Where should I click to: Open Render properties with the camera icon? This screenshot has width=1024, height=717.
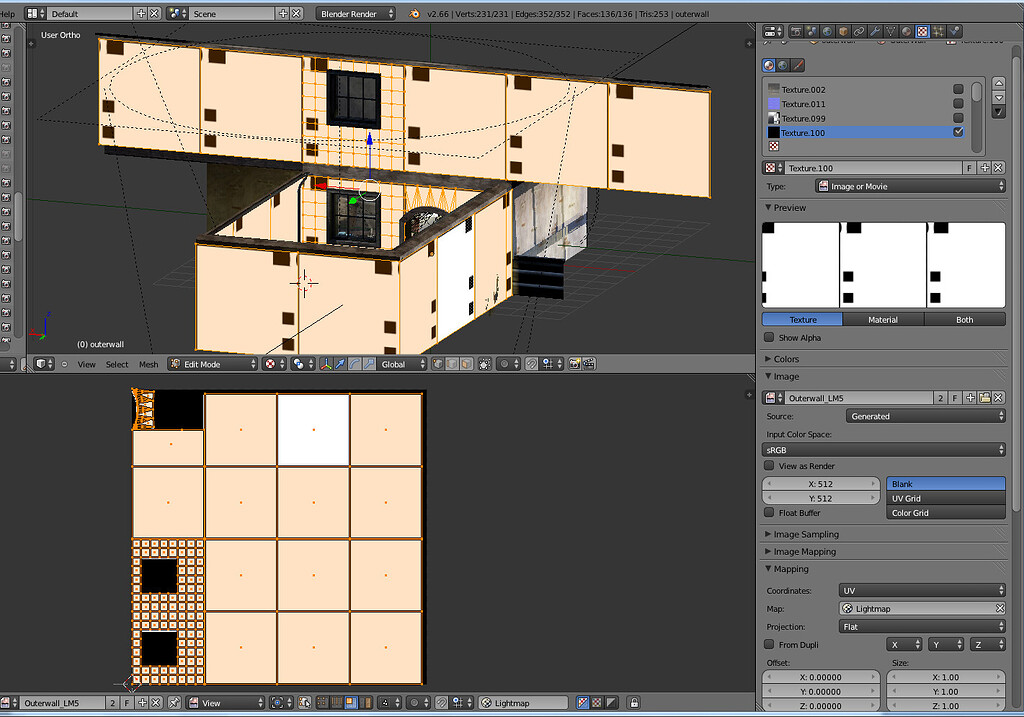pyautogui.click(x=796, y=31)
